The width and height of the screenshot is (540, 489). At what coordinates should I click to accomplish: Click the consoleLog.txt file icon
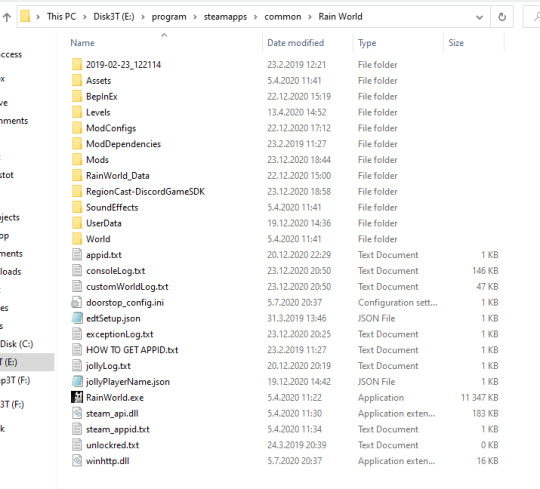coord(77,270)
